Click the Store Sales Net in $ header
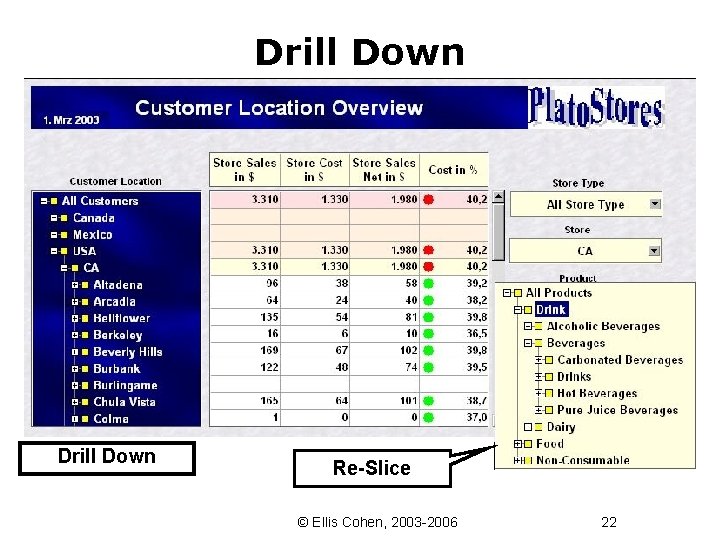The width and height of the screenshot is (720, 540). pos(384,169)
